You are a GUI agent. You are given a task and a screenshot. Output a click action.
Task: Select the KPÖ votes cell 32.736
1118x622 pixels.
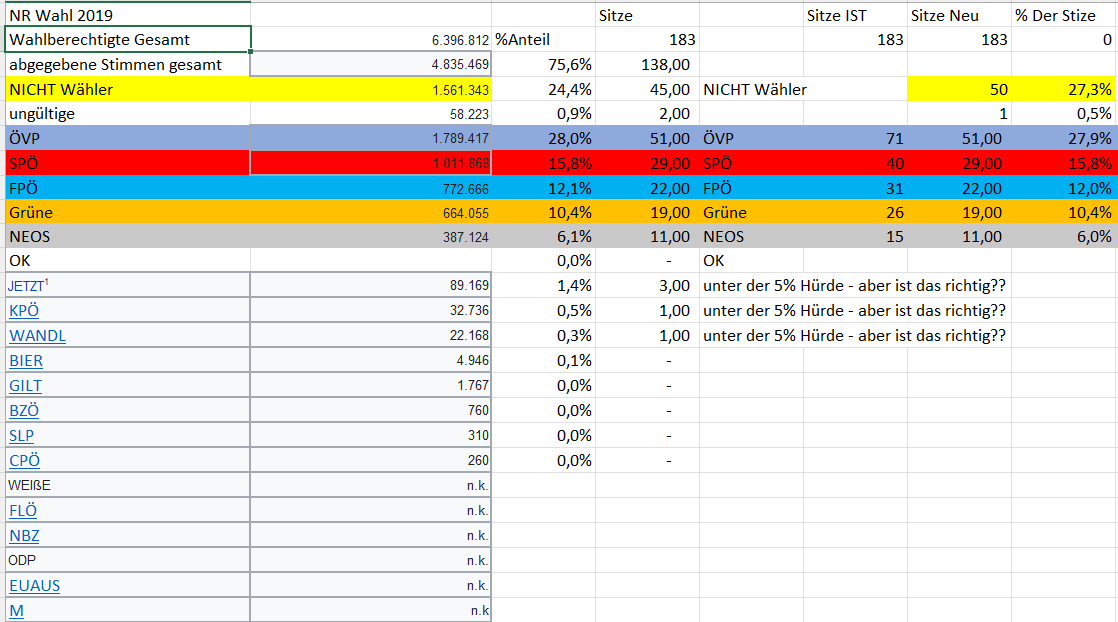[x=371, y=310]
